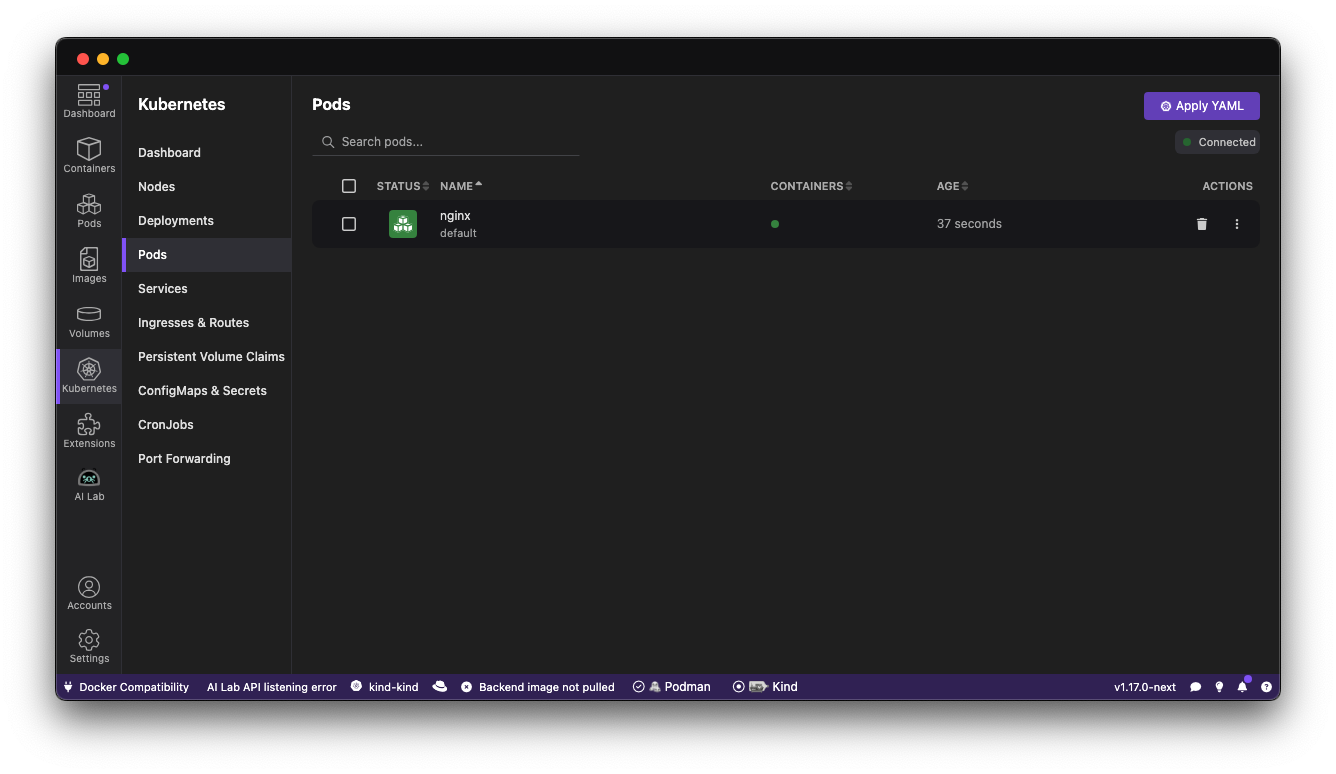Screen dimensions: 1336x774
Task: Open the Accounts page
Action: tap(88, 590)
